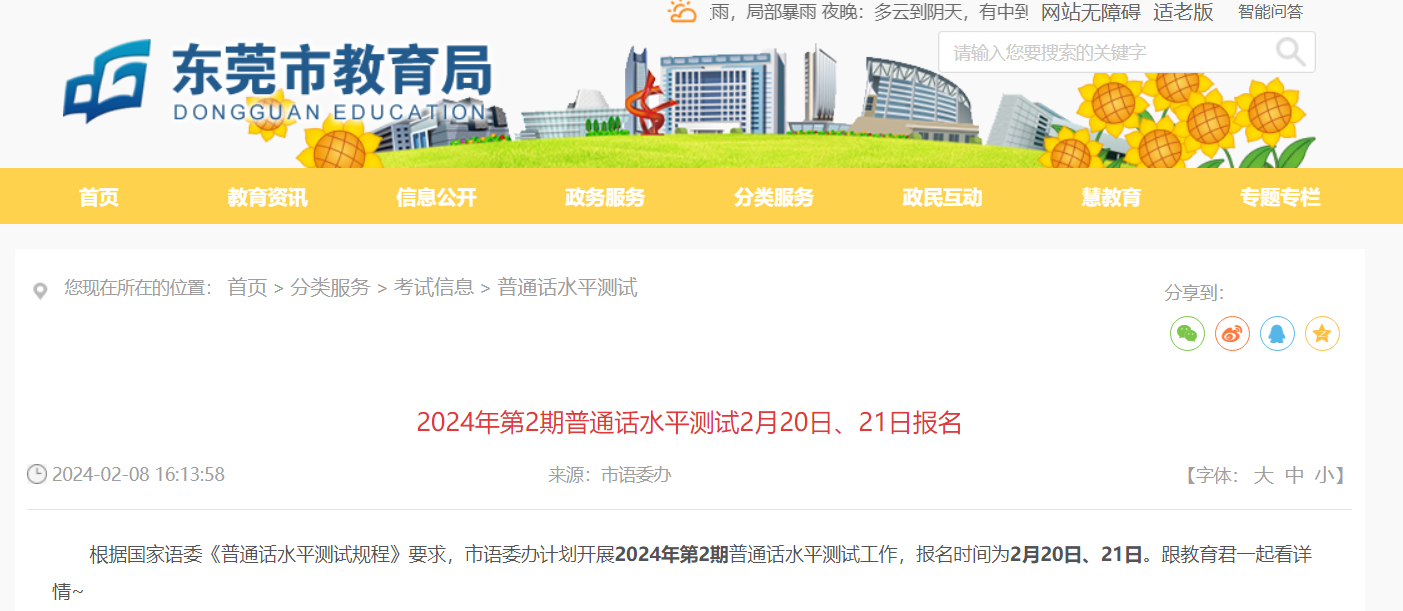This screenshot has width=1403, height=611.
Task: Click the magnifier icon to search
Action: (1290, 52)
